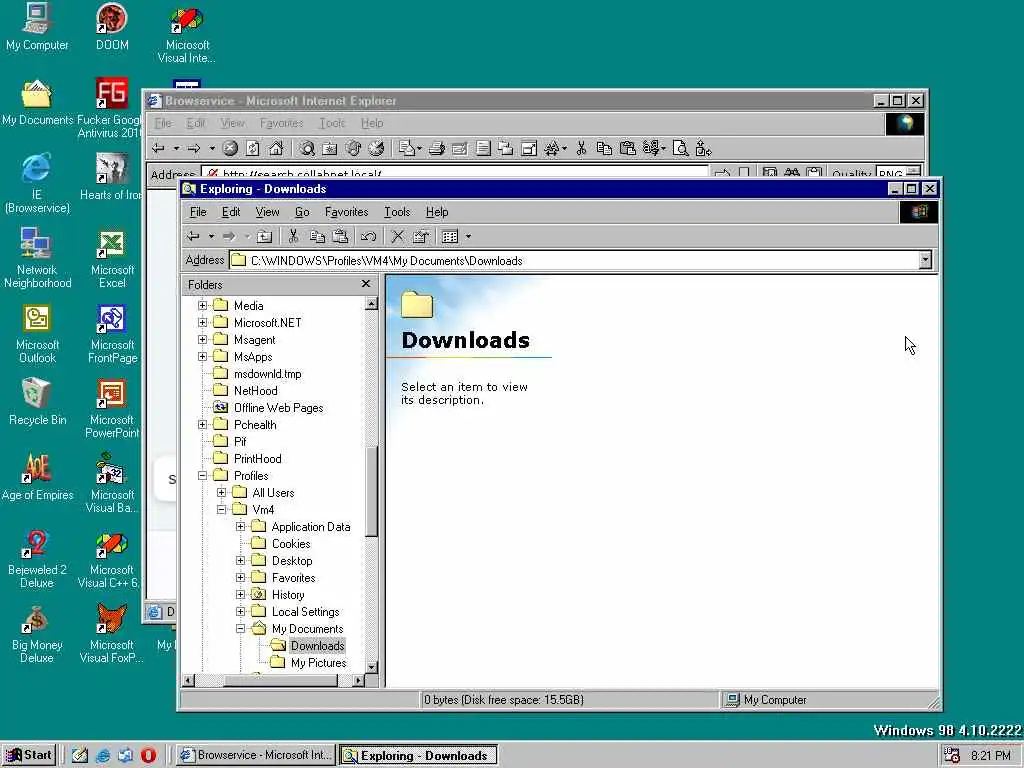The width and height of the screenshot is (1024, 768).
Task: Select the Microsoft Outlook desktop icon
Action: (x=37, y=334)
